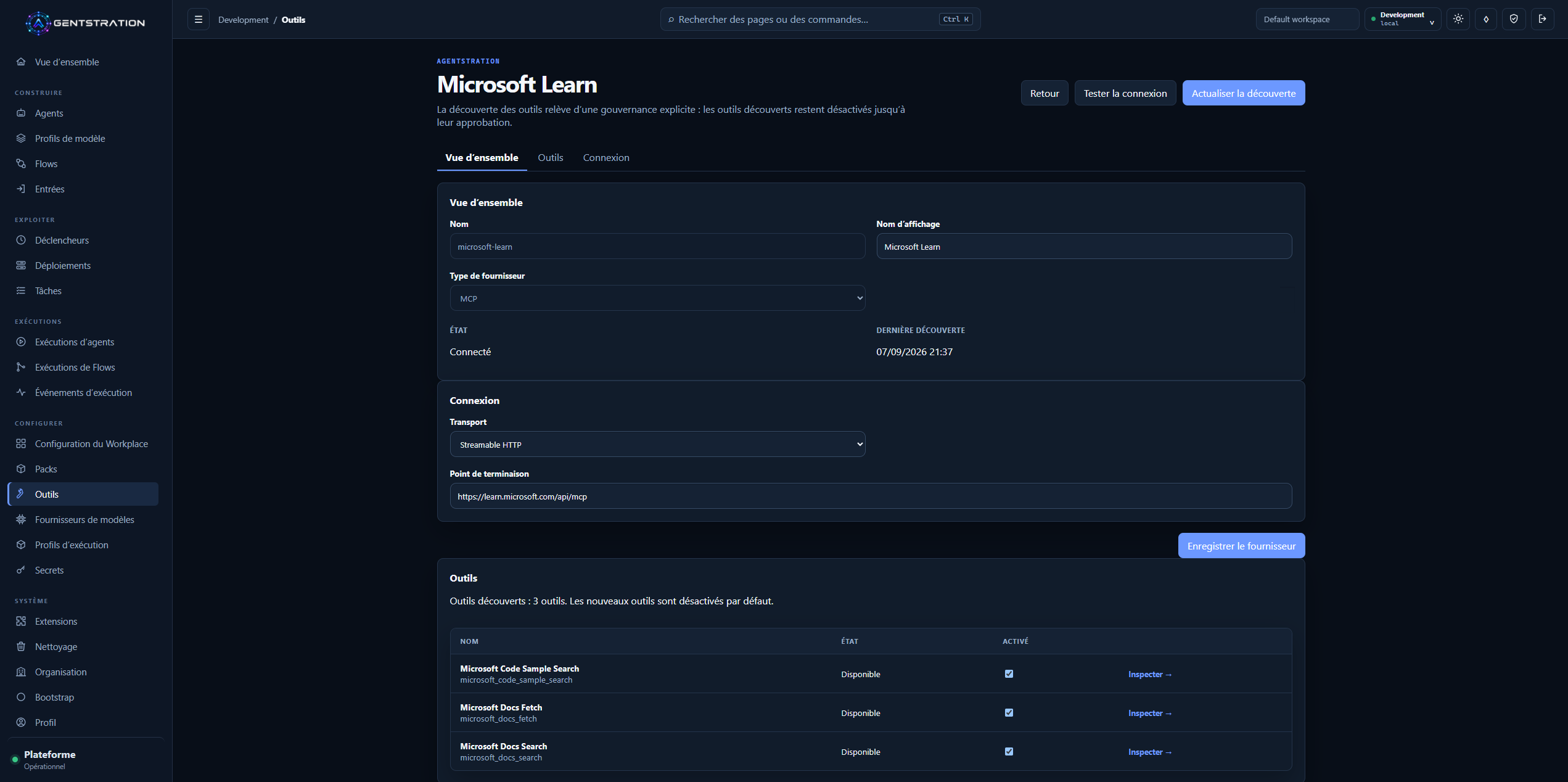The height and width of the screenshot is (782, 1568).
Task: Click Enregistrer le fournisseur button
Action: pos(1241,546)
